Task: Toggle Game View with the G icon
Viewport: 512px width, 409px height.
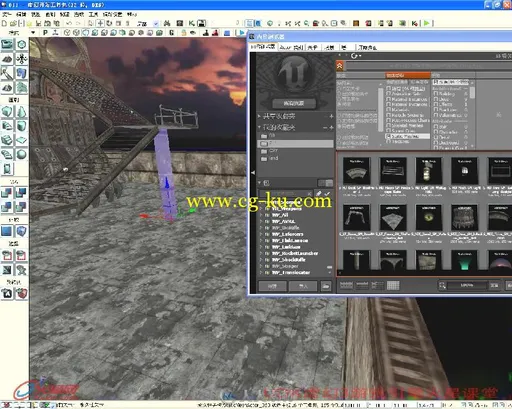Action: 171,33
